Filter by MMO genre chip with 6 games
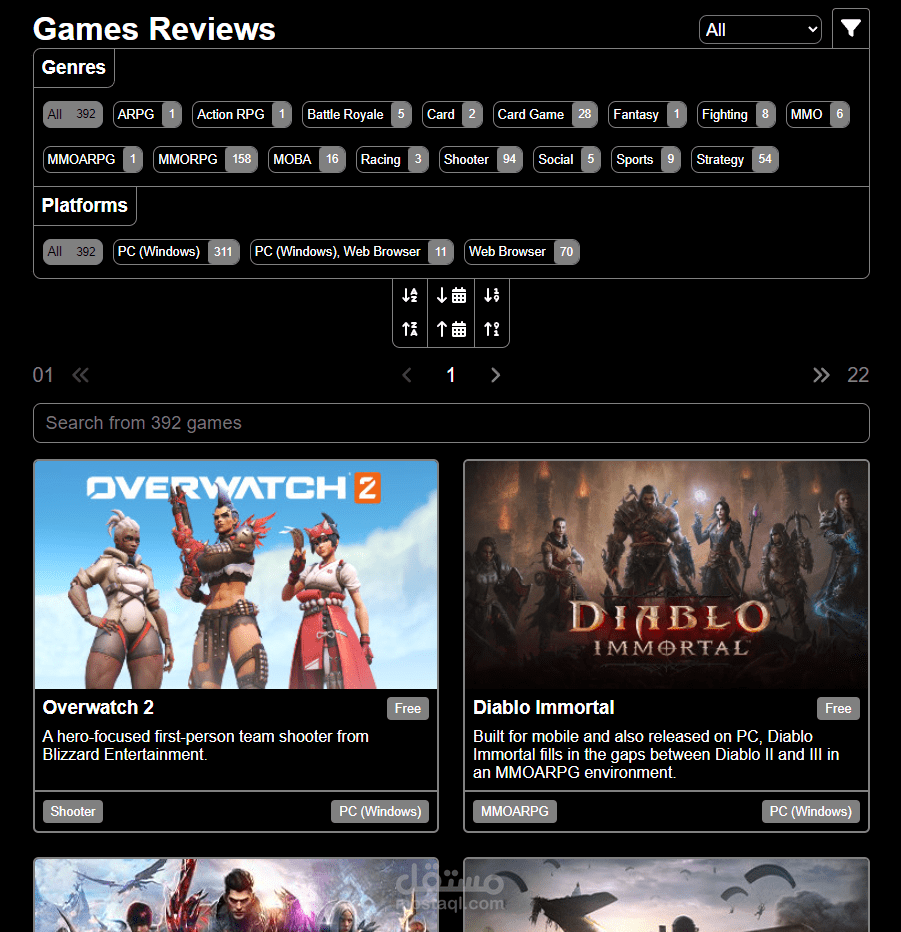 [817, 114]
